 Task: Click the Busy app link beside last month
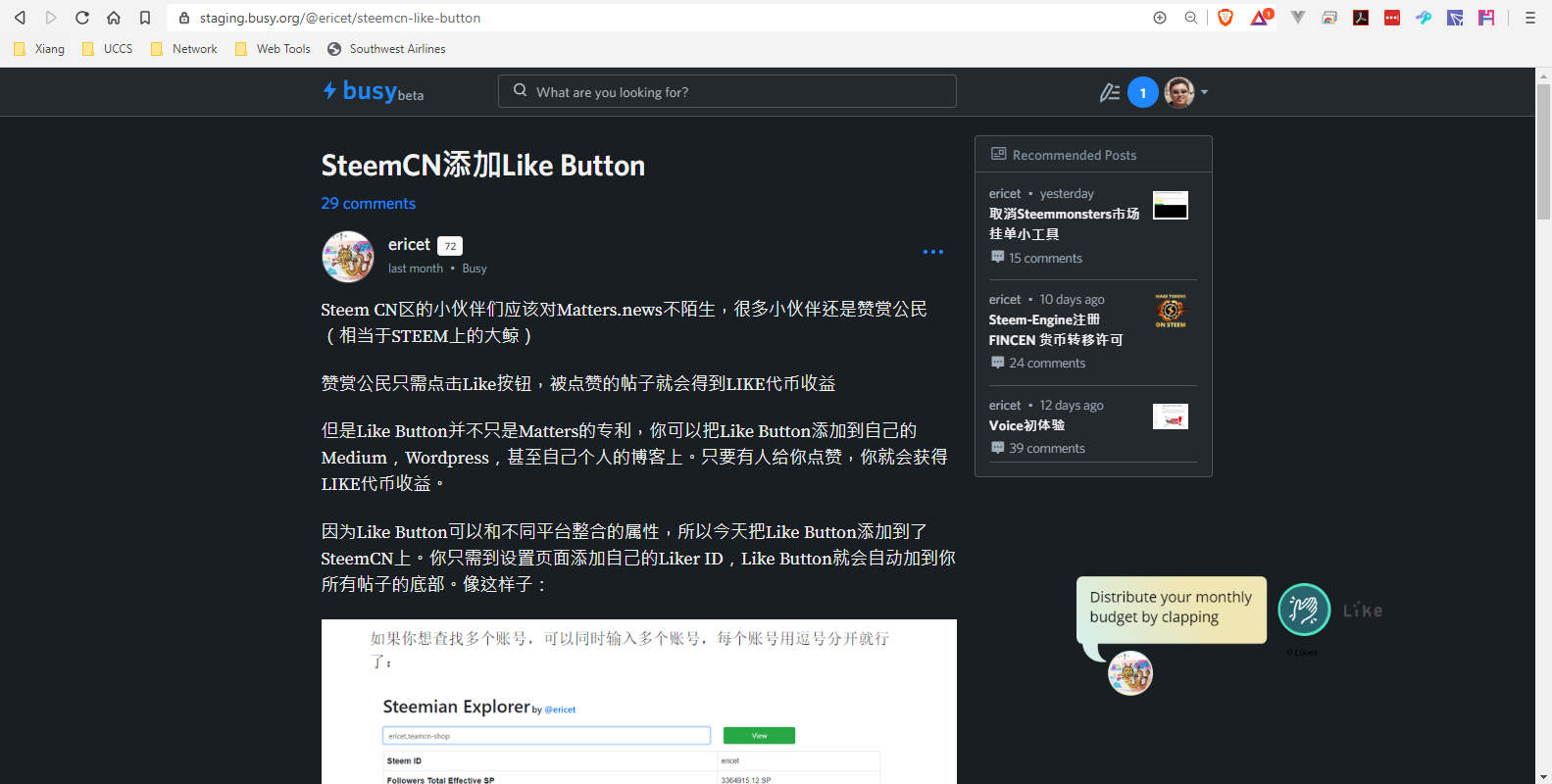tap(475, 269)
